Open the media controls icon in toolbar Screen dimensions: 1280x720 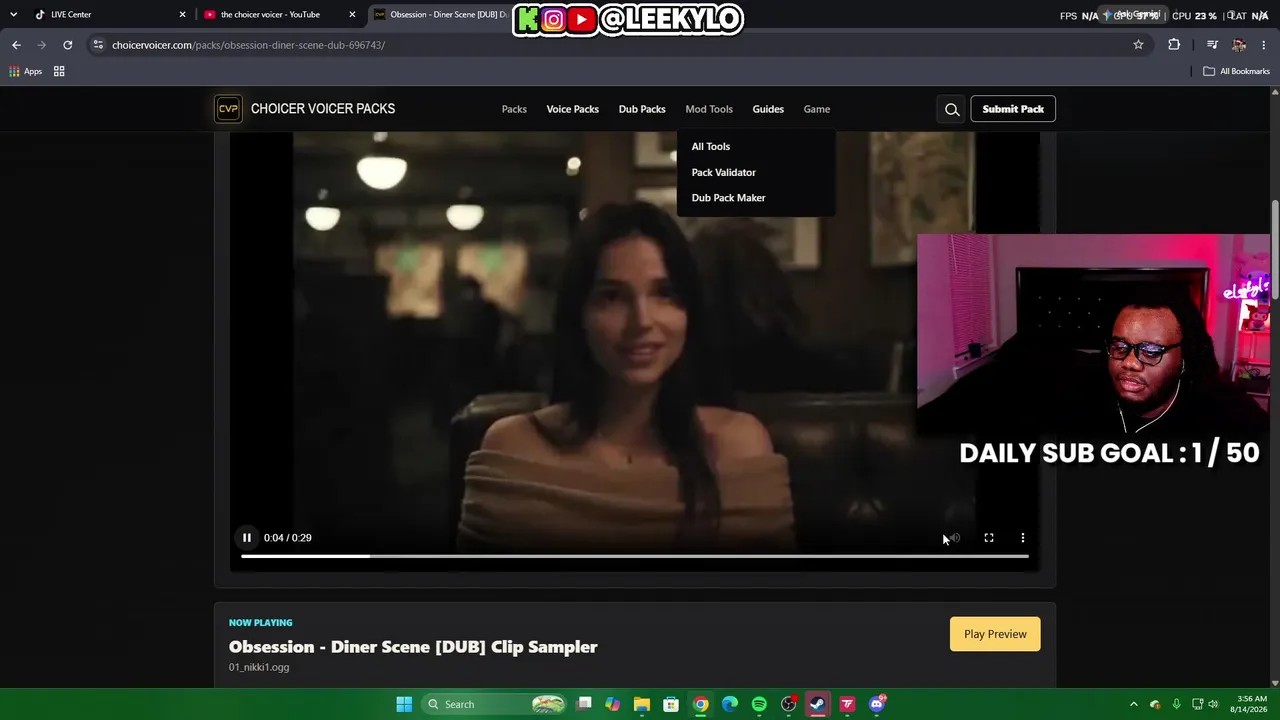point(1212,45)
